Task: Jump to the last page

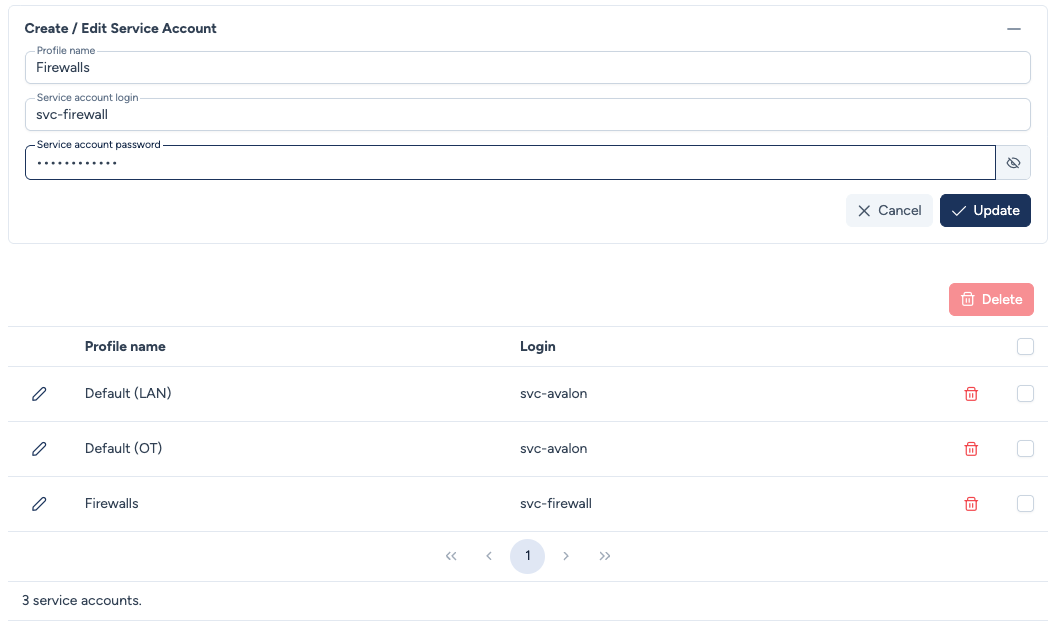Action: (x=605, y=556)
